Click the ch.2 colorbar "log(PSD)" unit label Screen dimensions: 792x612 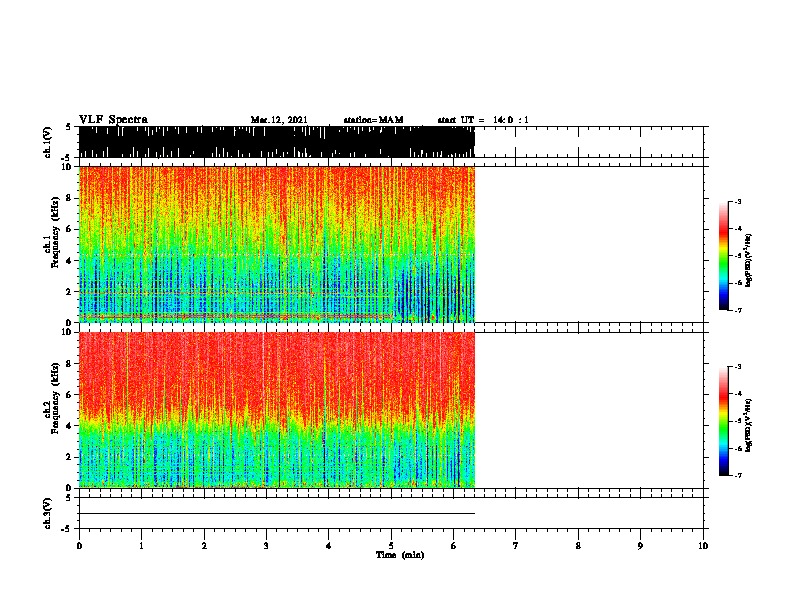(748, 425)
